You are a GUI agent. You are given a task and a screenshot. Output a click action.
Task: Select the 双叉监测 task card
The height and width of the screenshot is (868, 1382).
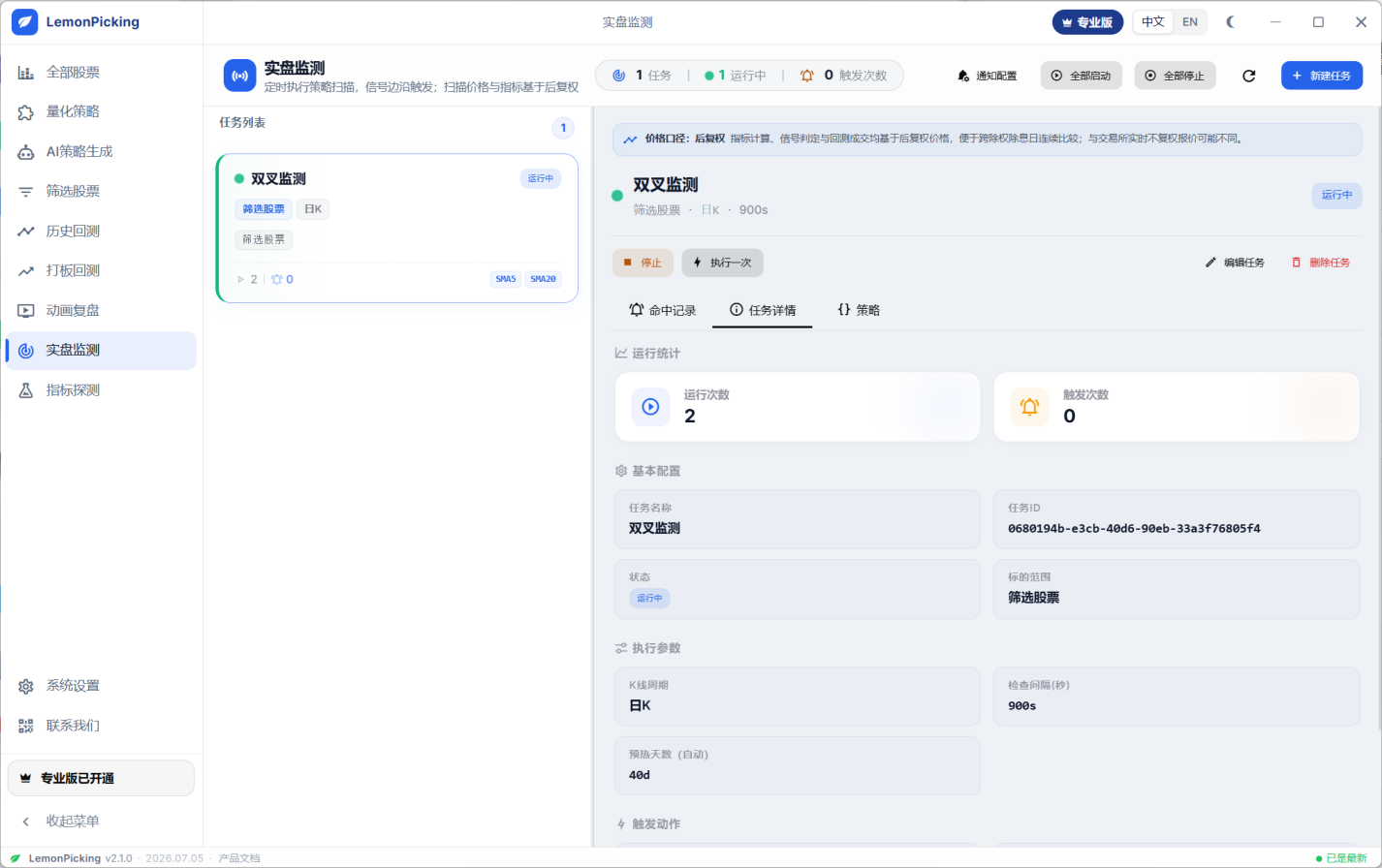397,228
